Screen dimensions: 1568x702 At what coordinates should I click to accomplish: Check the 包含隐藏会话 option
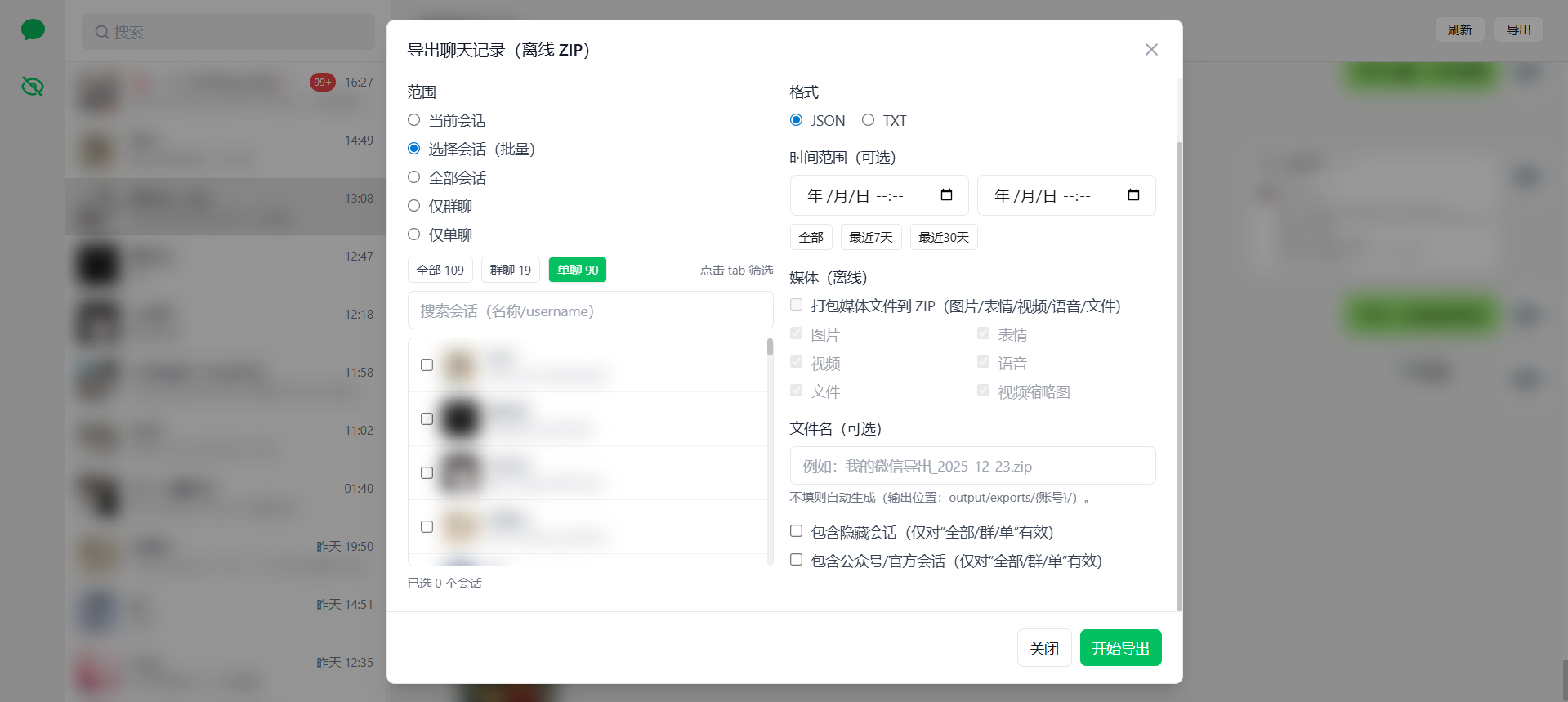796,531
